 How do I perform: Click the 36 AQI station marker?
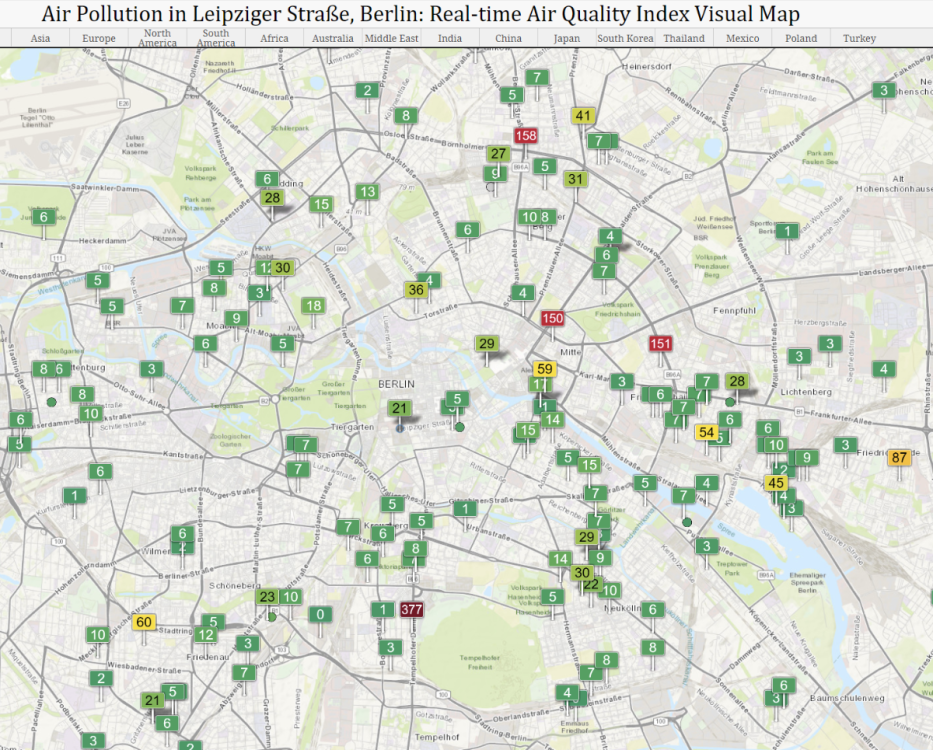click(416, 290)
